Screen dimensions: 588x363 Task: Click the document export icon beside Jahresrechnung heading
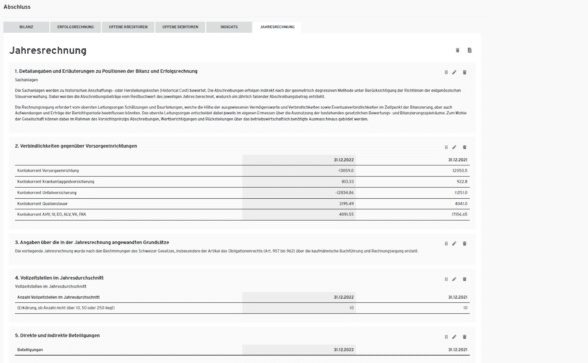(470, 50)
